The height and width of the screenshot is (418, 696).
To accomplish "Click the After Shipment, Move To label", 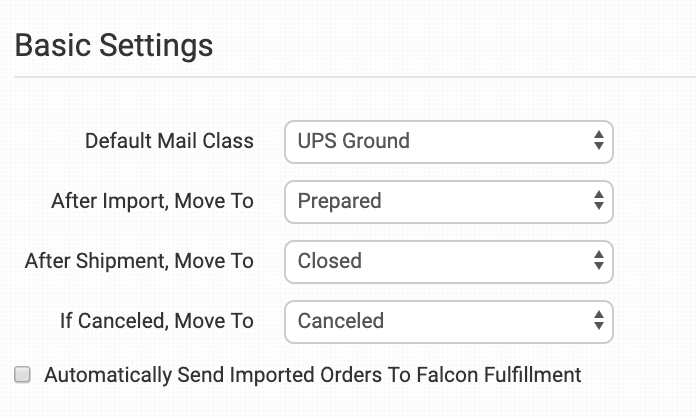I will 139,261.
